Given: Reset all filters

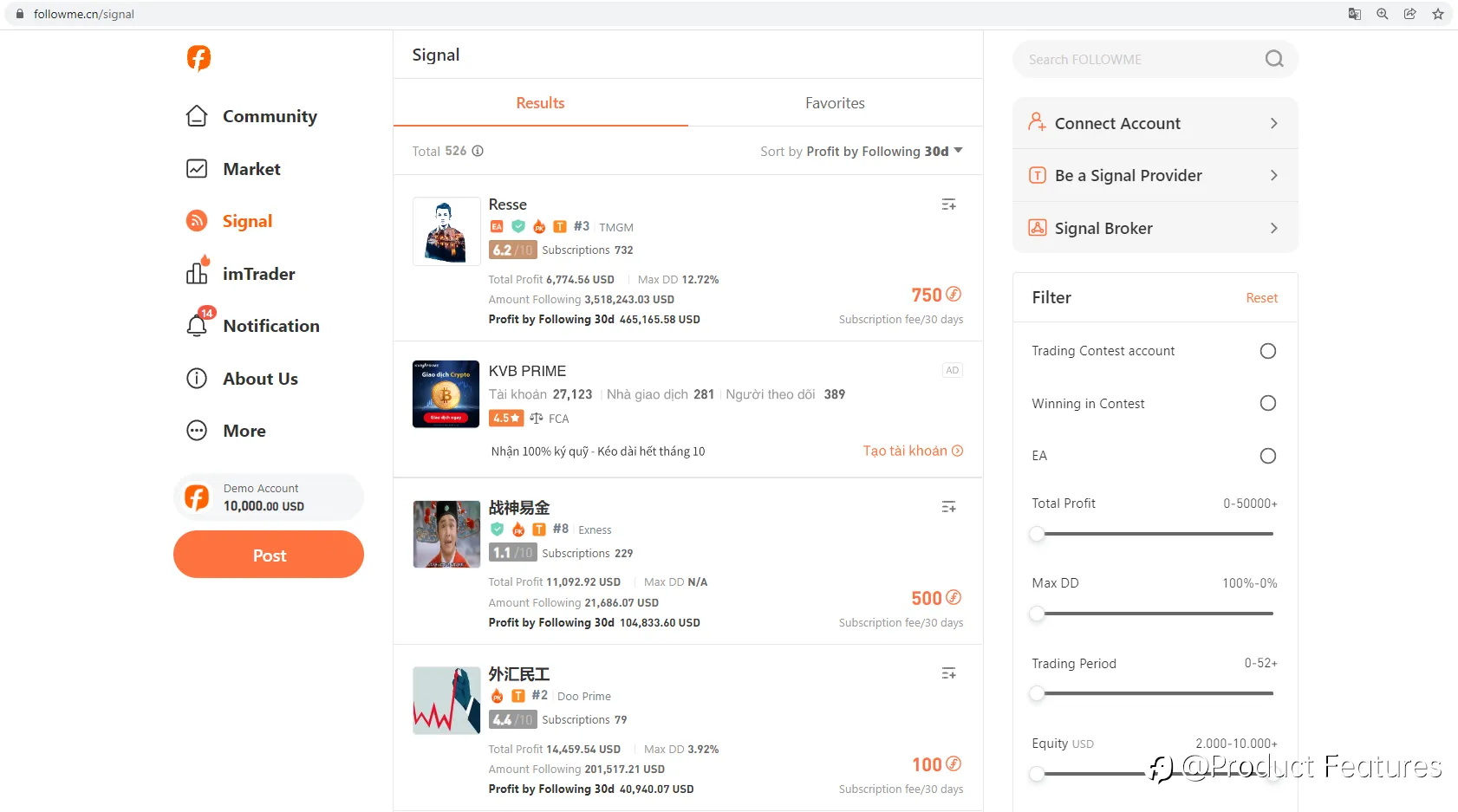Looking at the screenshot, I should 1261,298.
